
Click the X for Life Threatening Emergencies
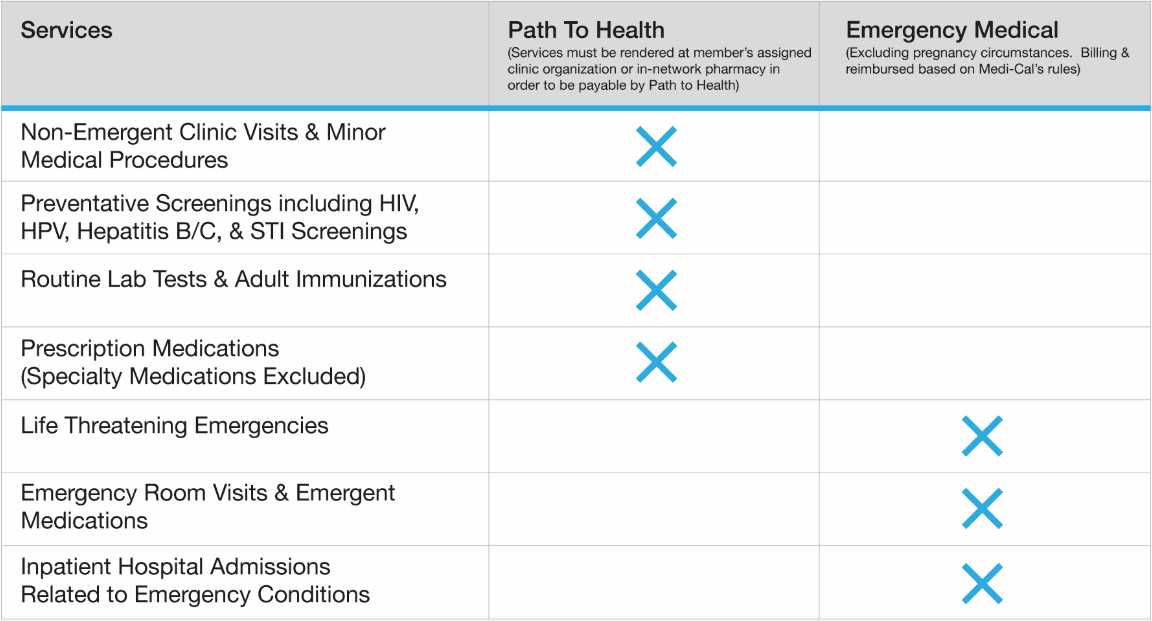tap(981, 436)
